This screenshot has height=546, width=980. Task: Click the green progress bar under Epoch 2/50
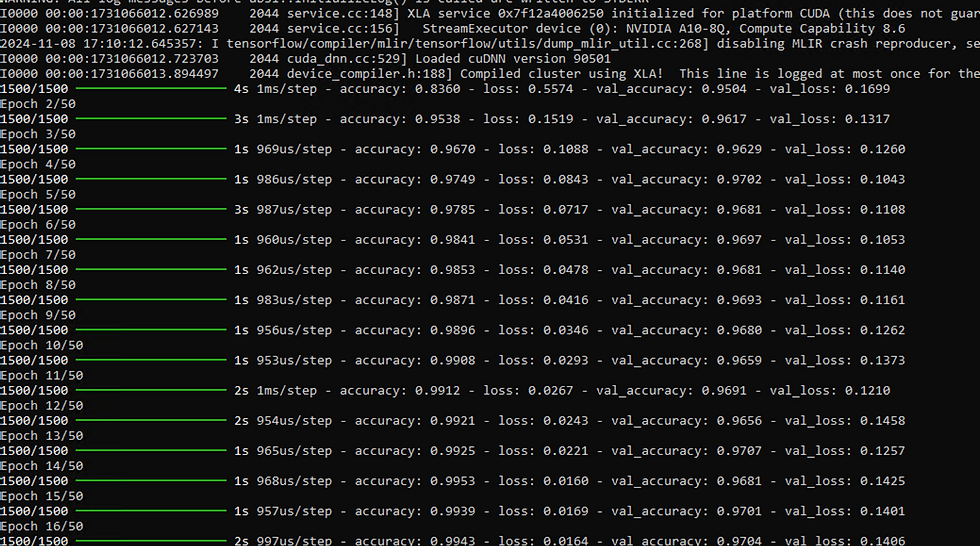pos(151,119)
